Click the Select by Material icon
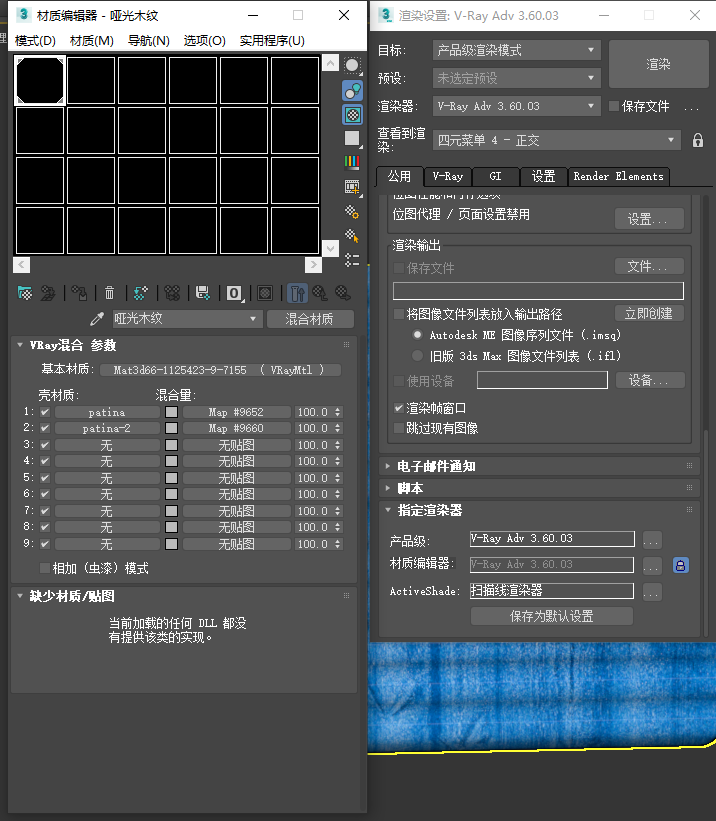This screenshot has width=716, height=821. (x=352, y=236)
